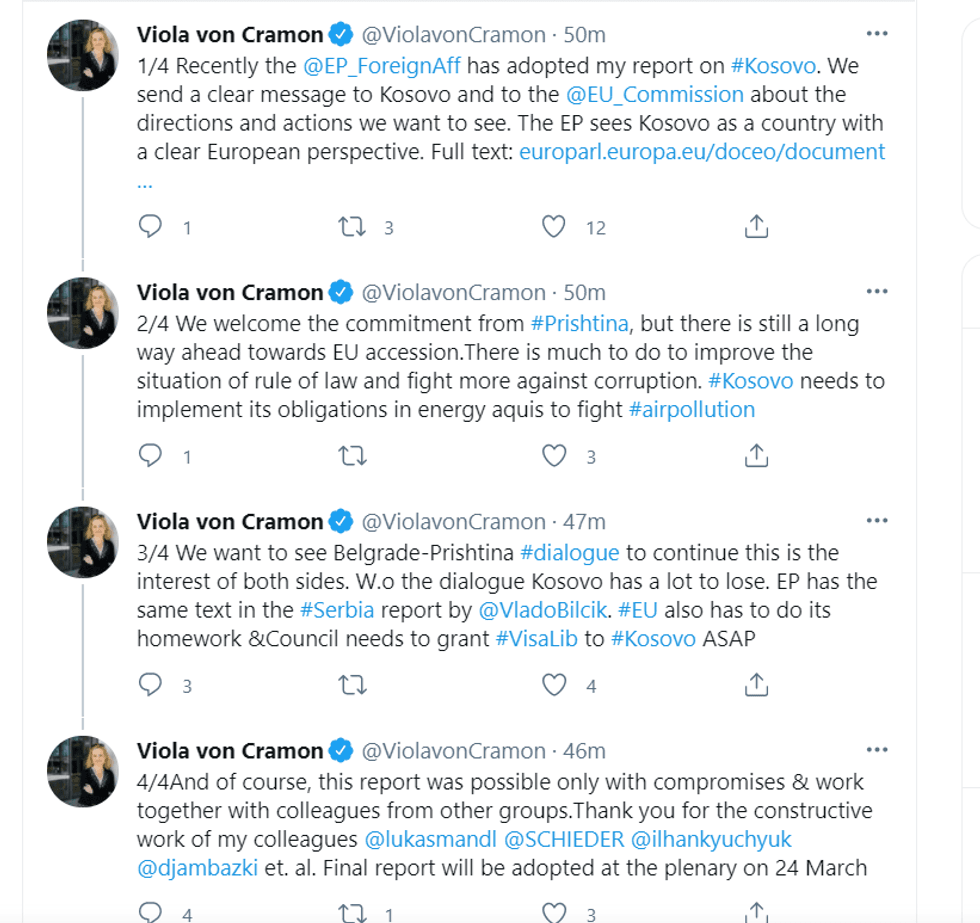This screenshot has width=980, height=923.
Task: Open the @lukasmandl mention in 4/4 tweet
Action: [430, 839]
